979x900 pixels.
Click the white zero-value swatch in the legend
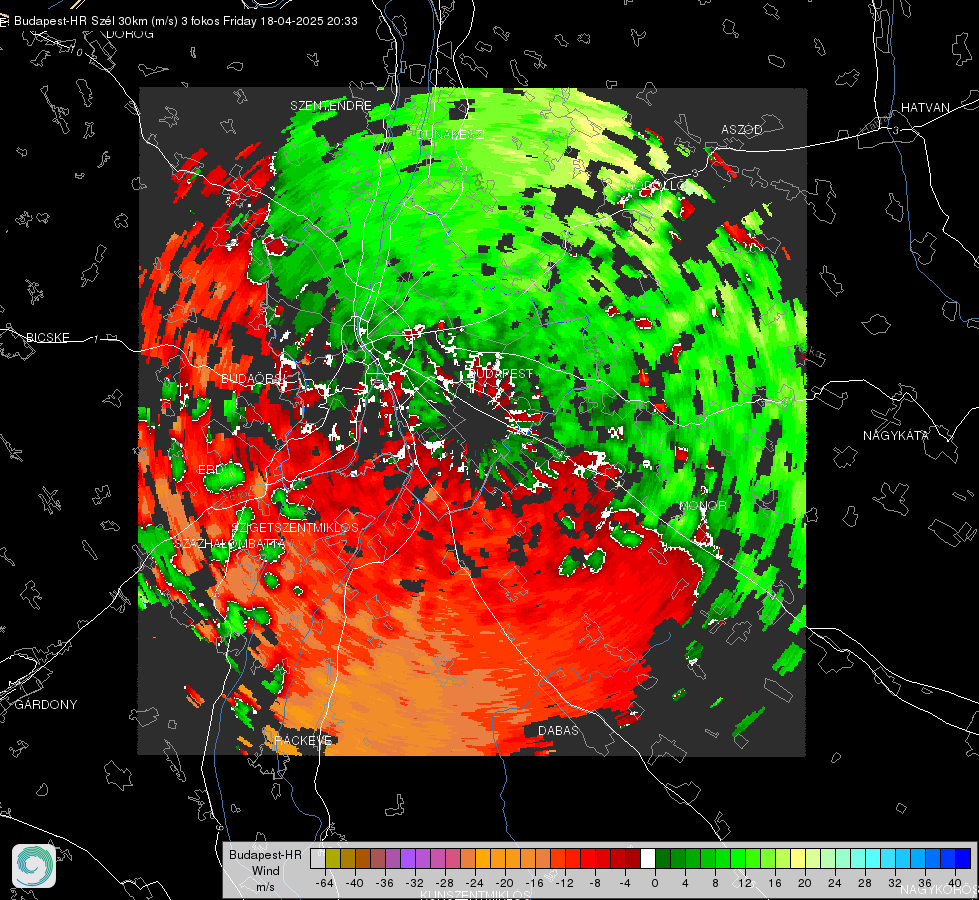tap(648, 859)
